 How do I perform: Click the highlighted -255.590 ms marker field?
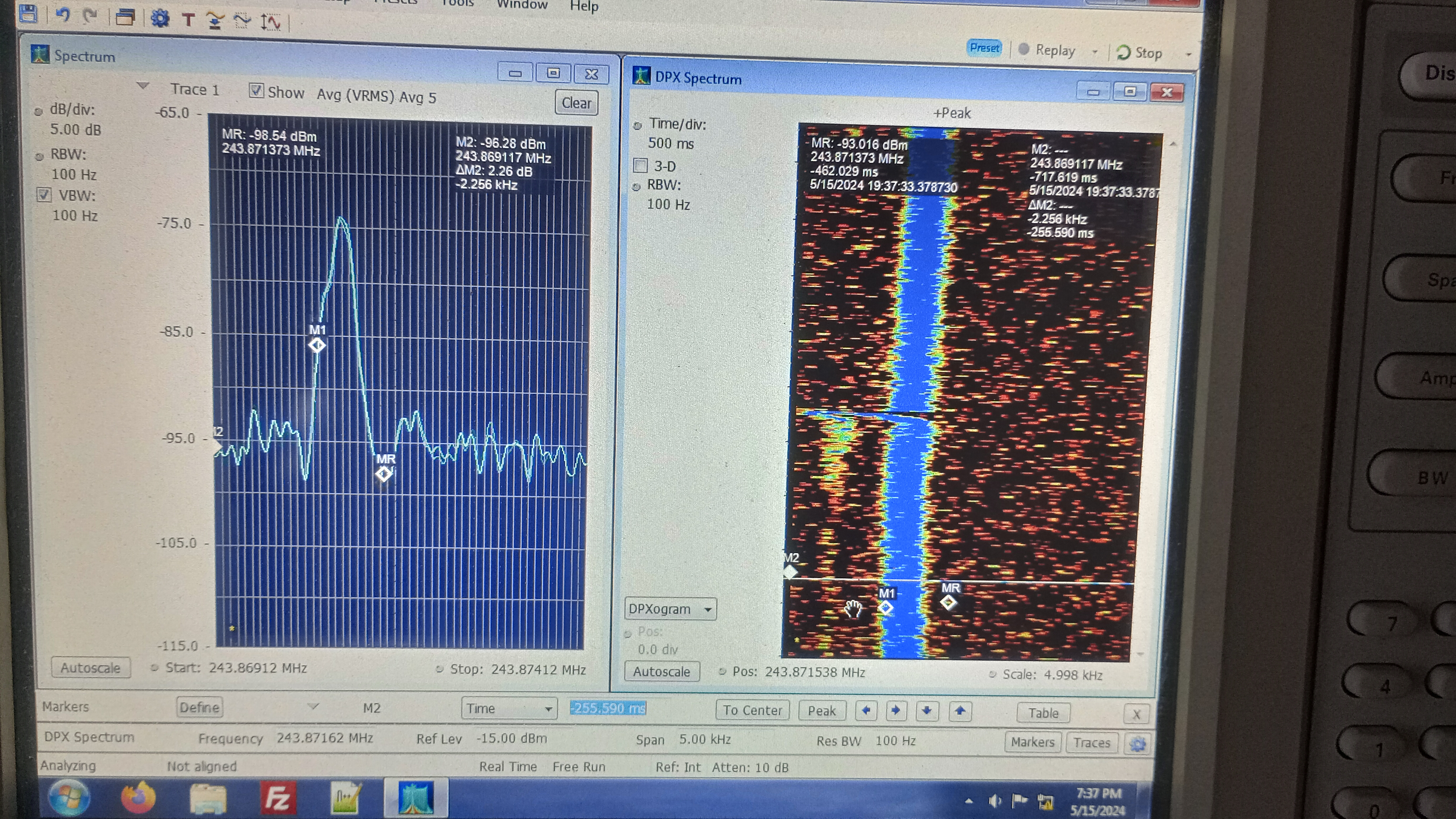point(608,708)
